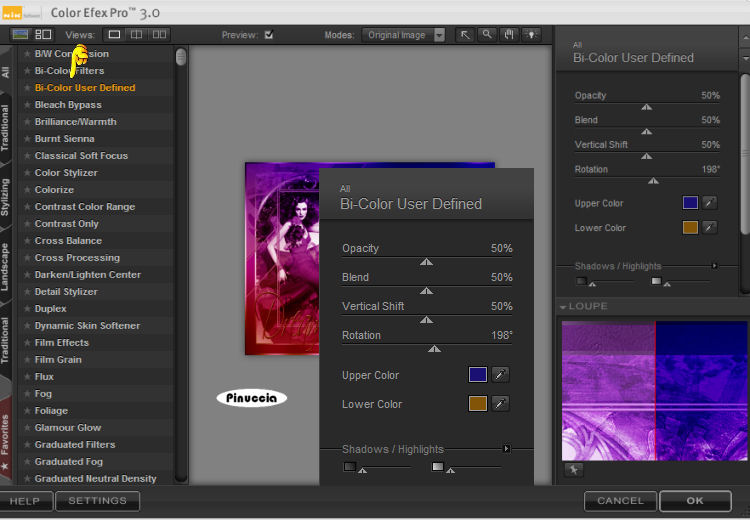Toggle favorite star for Bleach Bypass
The height and width of the screenshot is (520, 750).
[27, 105]
